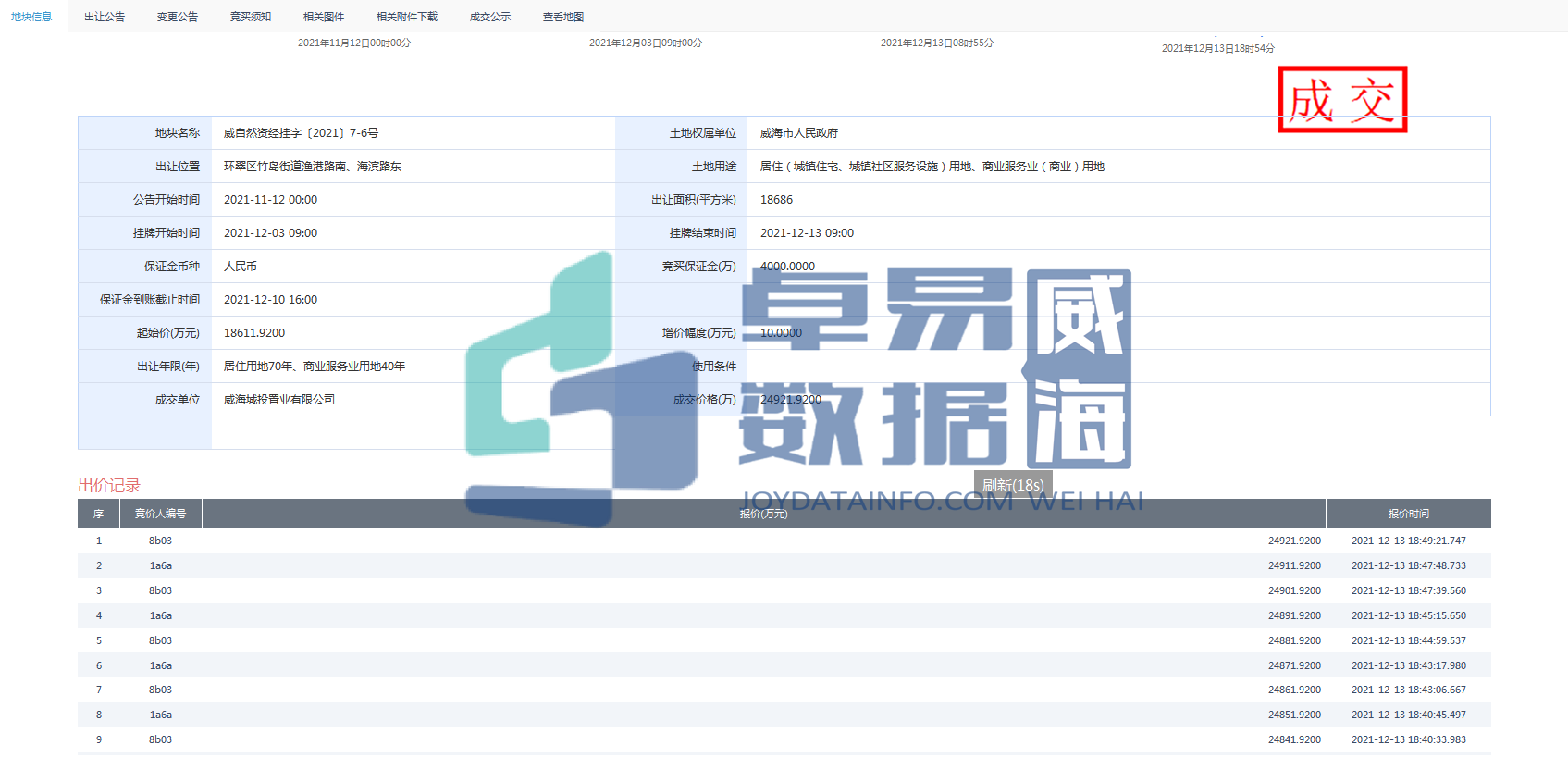Click the 序 column header
Screen dimensions: 1568x758
point(99,514)
